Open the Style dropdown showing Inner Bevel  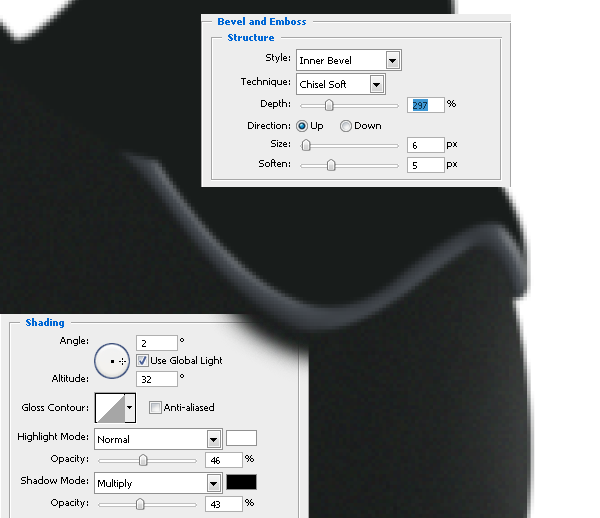[349, 60]
